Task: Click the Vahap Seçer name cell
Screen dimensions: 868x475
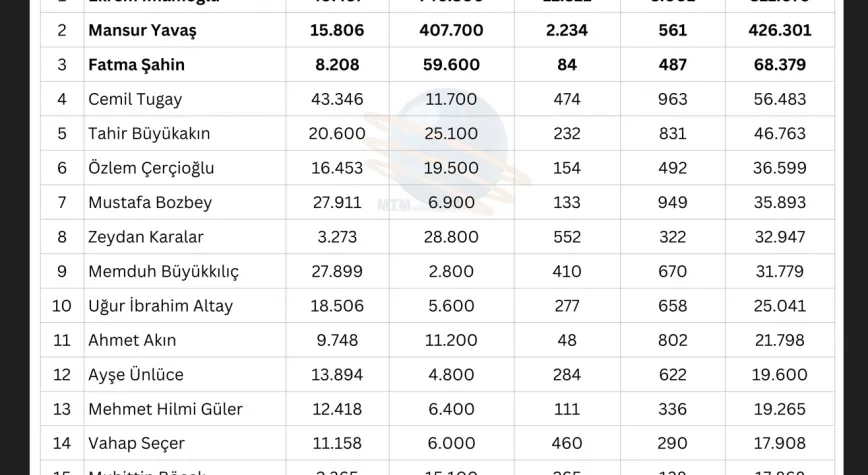Action: click(185, 443)
